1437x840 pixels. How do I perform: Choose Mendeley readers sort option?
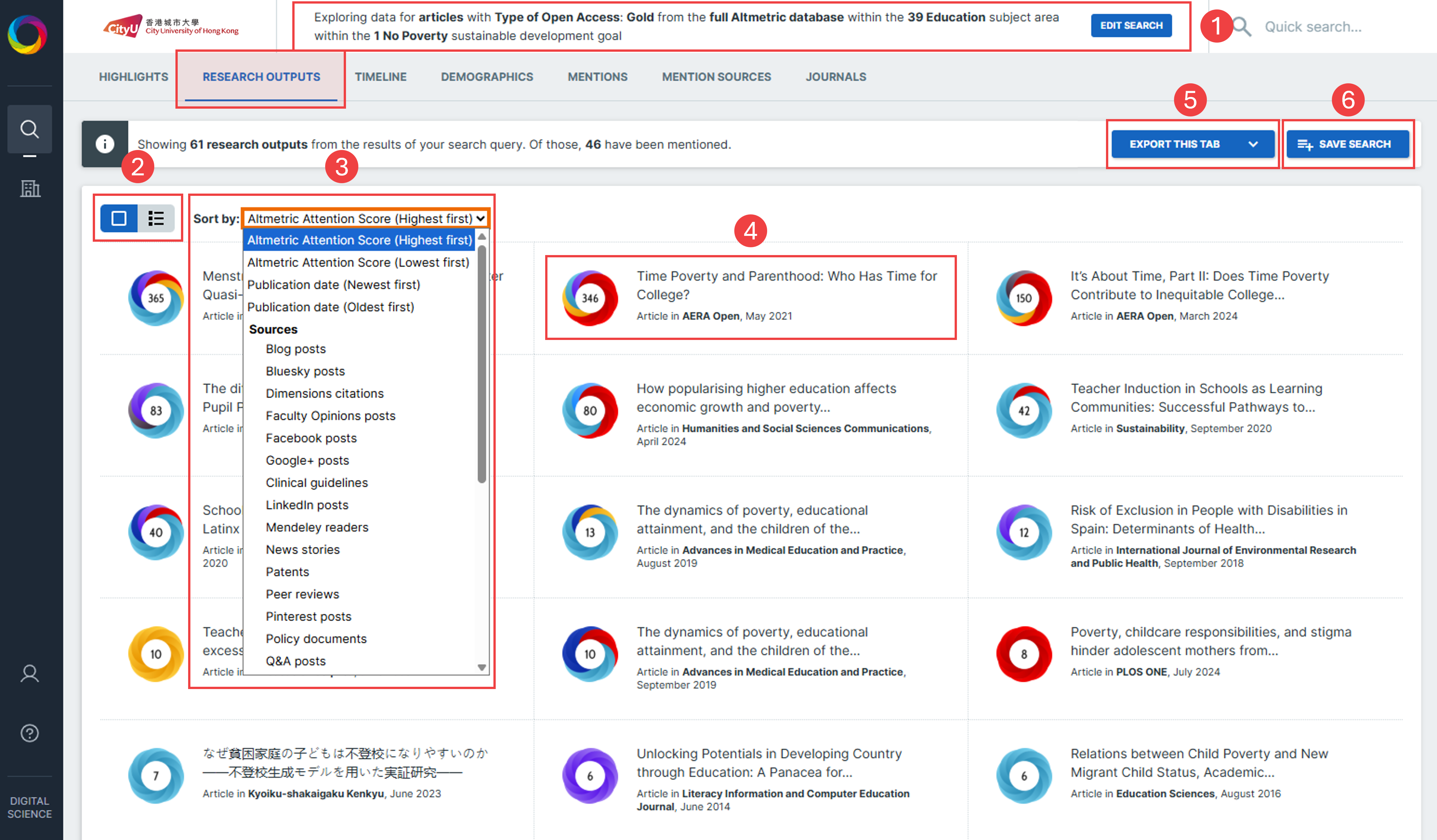tap(316, 527)
